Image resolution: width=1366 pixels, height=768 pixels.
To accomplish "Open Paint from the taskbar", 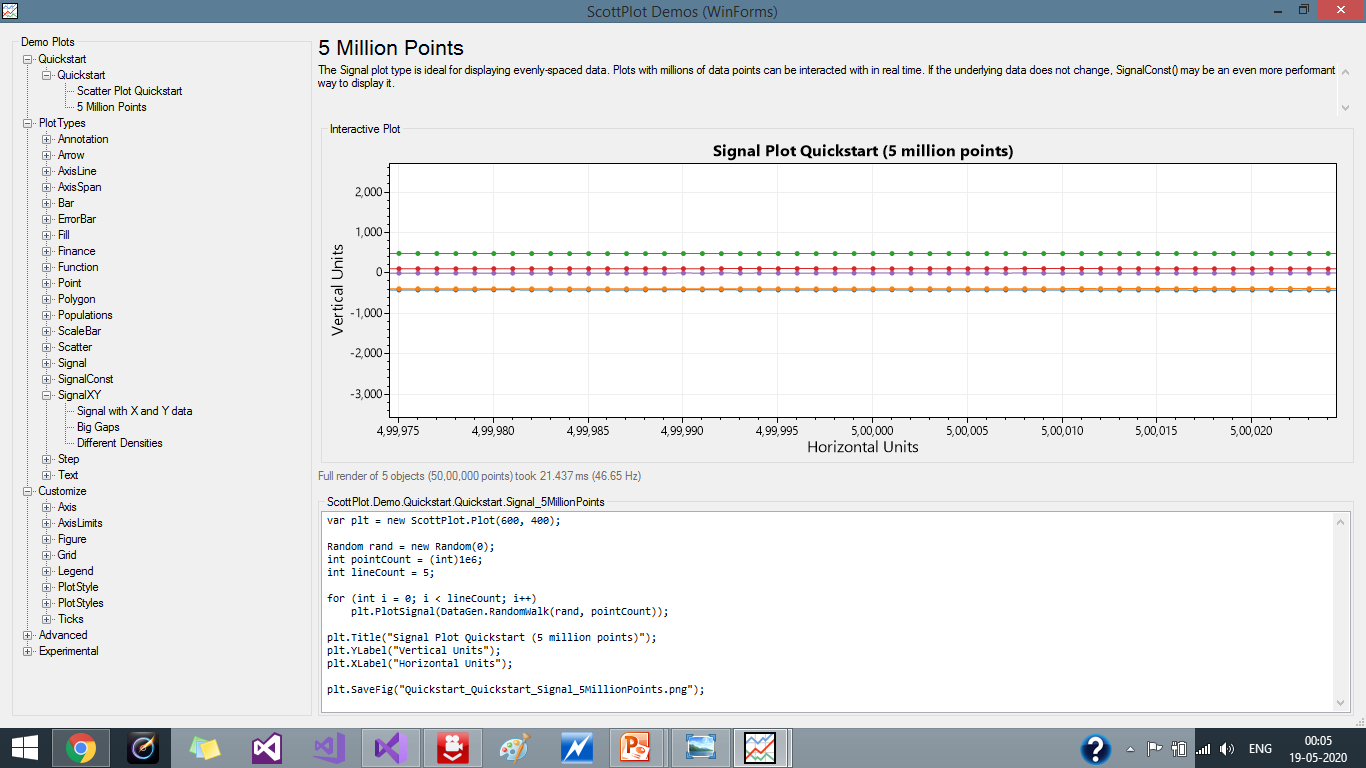I will coord(514,747).
